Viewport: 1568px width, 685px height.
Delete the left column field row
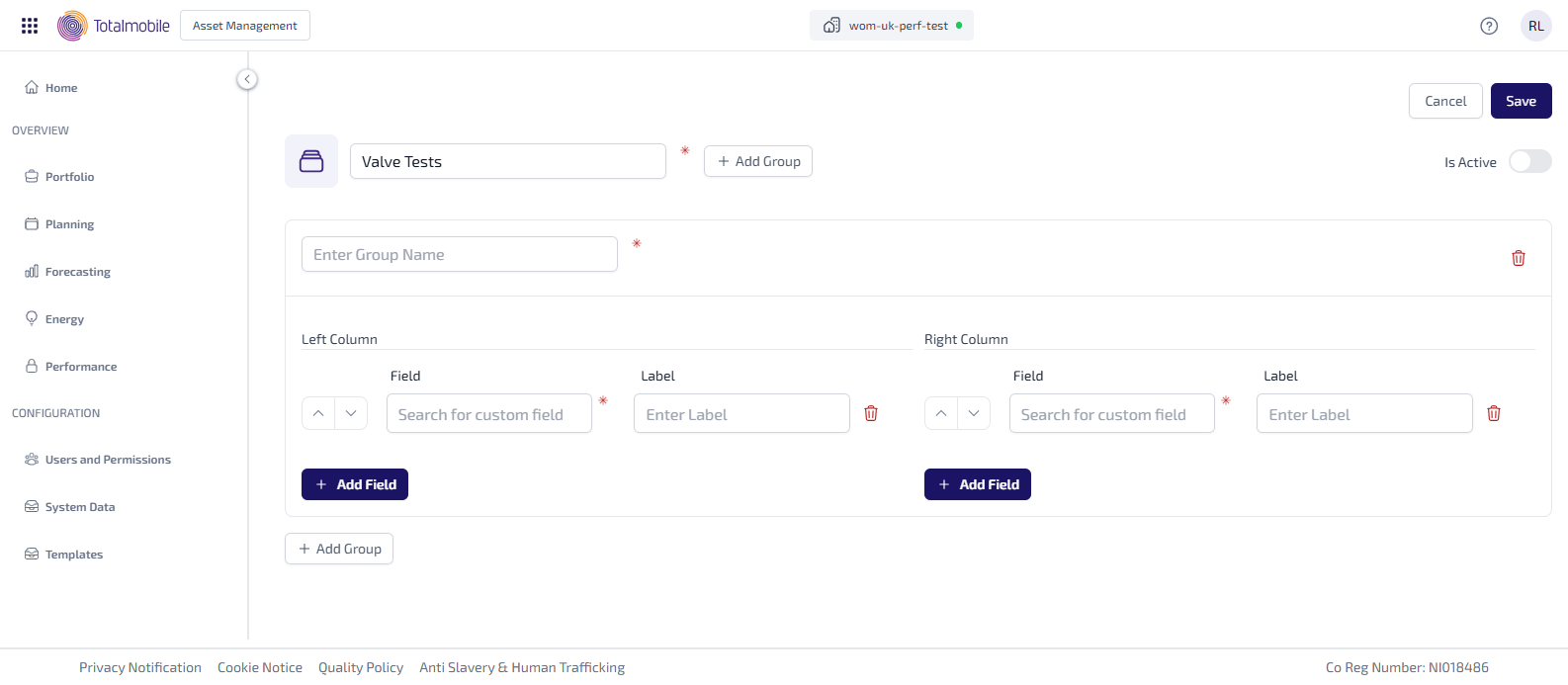870,413
